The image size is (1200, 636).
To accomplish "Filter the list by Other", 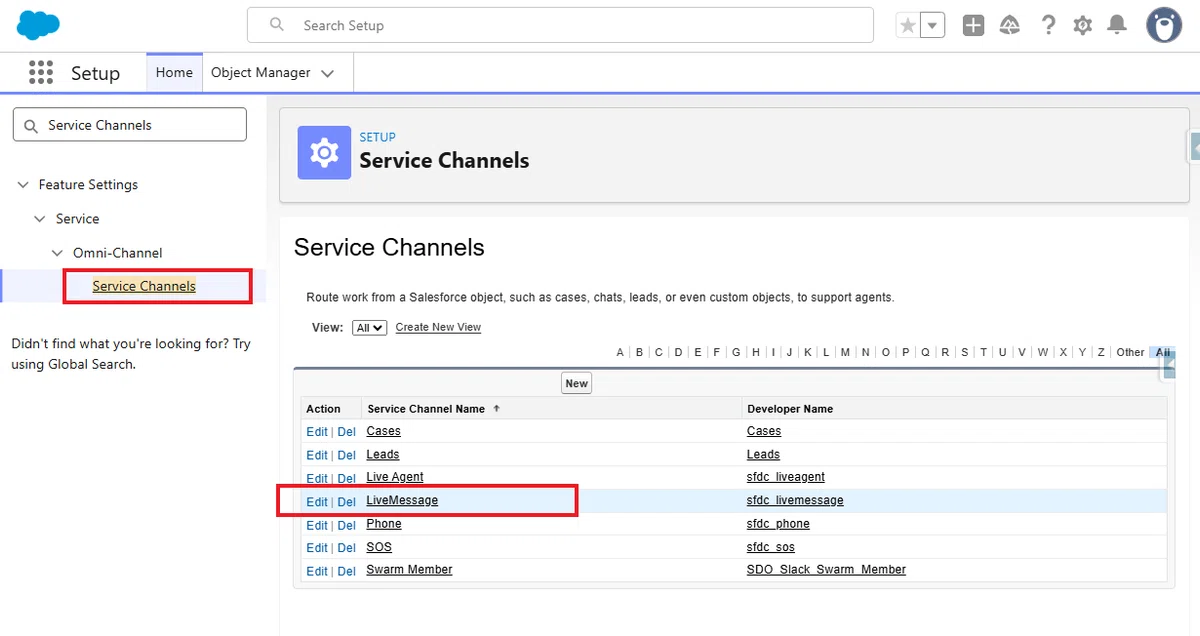I will pos(1130,352).
